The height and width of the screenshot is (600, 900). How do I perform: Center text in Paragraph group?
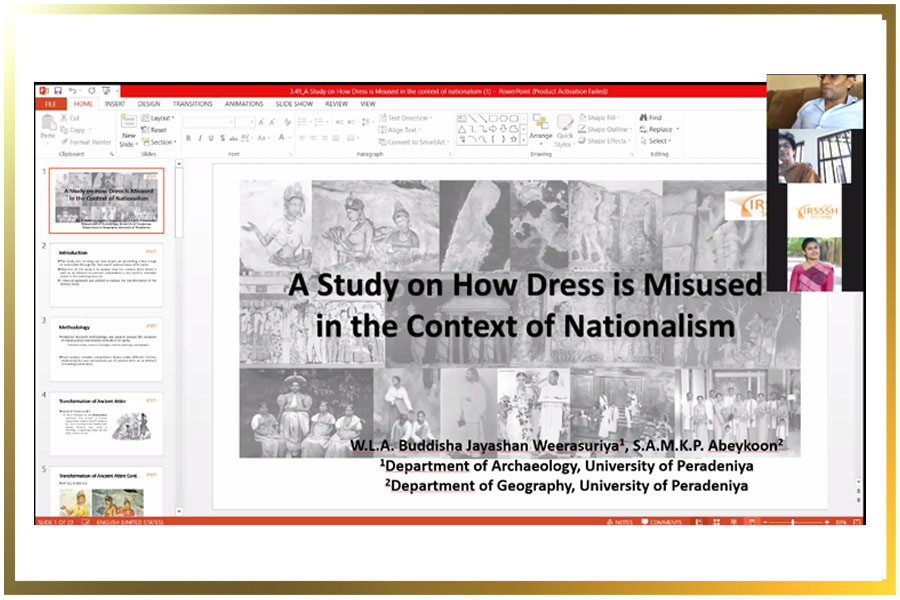[314, 138]
